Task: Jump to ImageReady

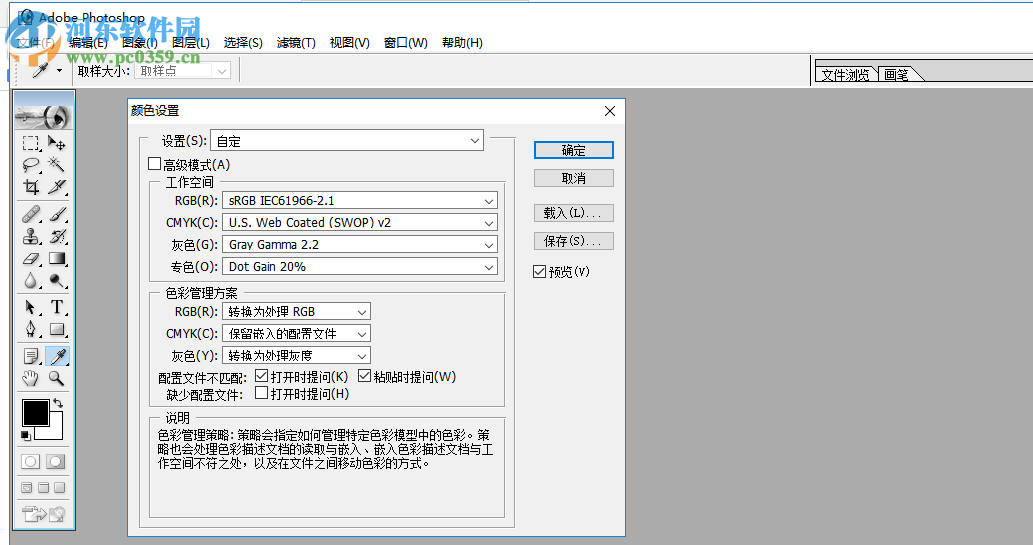Action: (x=43, y=513)
